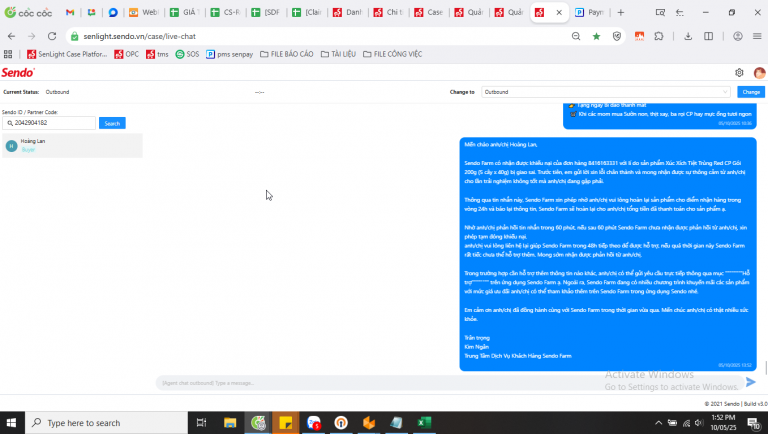The height and width of the screenshot is (434, 768).
Task: Open the browser main menu
Action: 757,36
